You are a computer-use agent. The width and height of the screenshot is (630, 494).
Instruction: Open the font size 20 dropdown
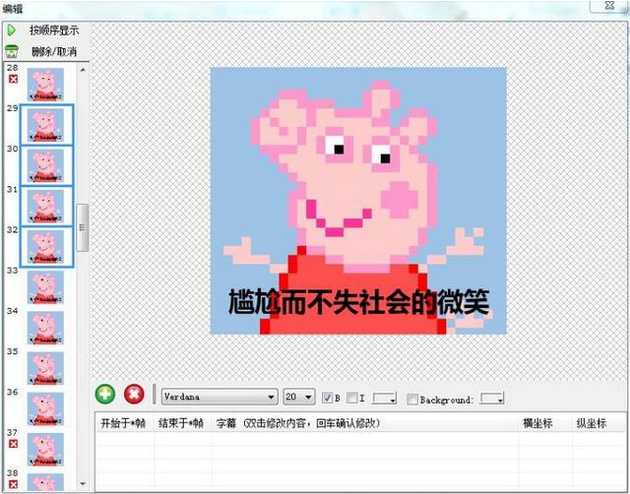[x=299, y=397]
